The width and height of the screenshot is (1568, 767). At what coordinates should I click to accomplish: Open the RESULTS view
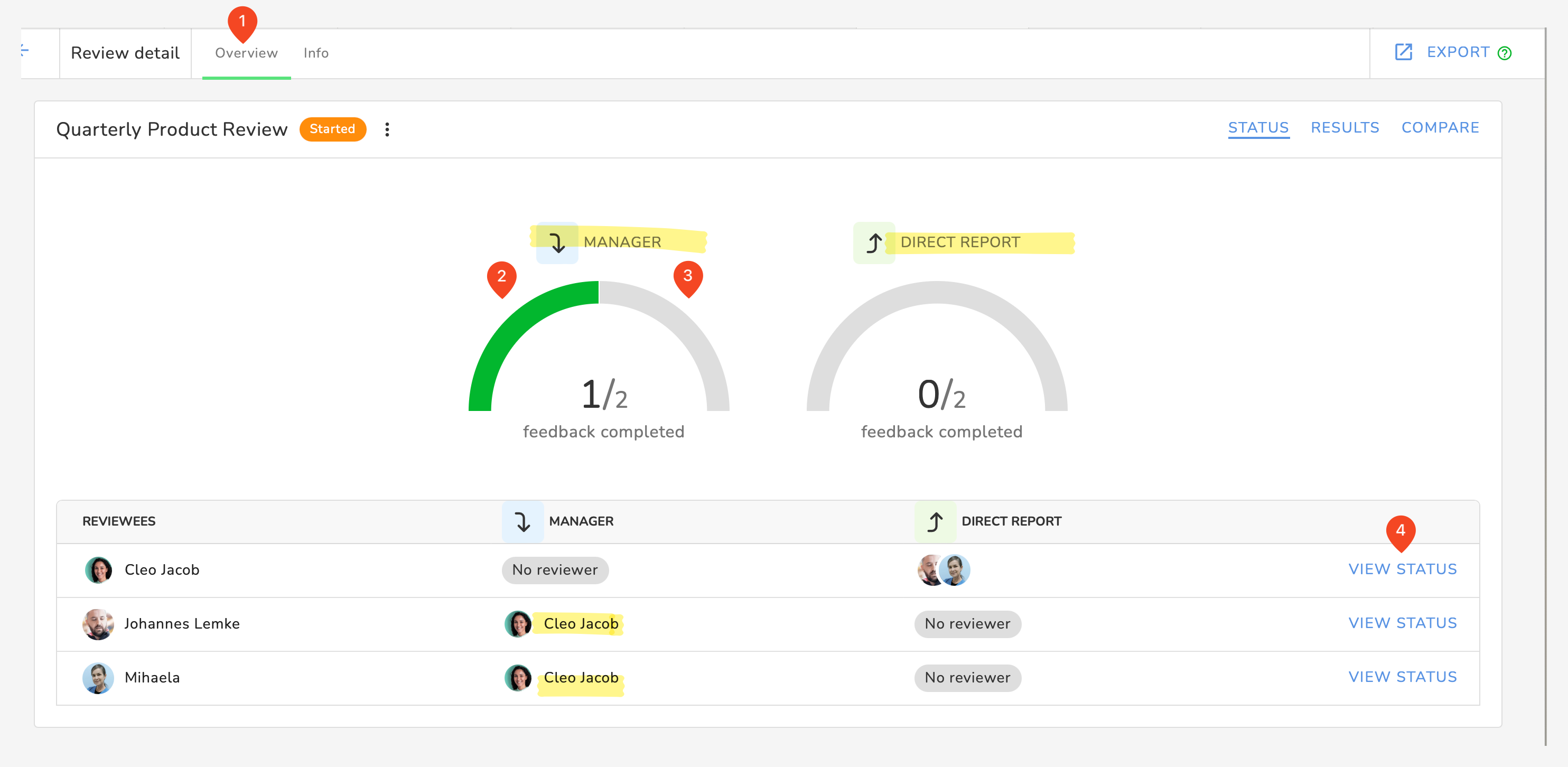tap(1345, 128)
